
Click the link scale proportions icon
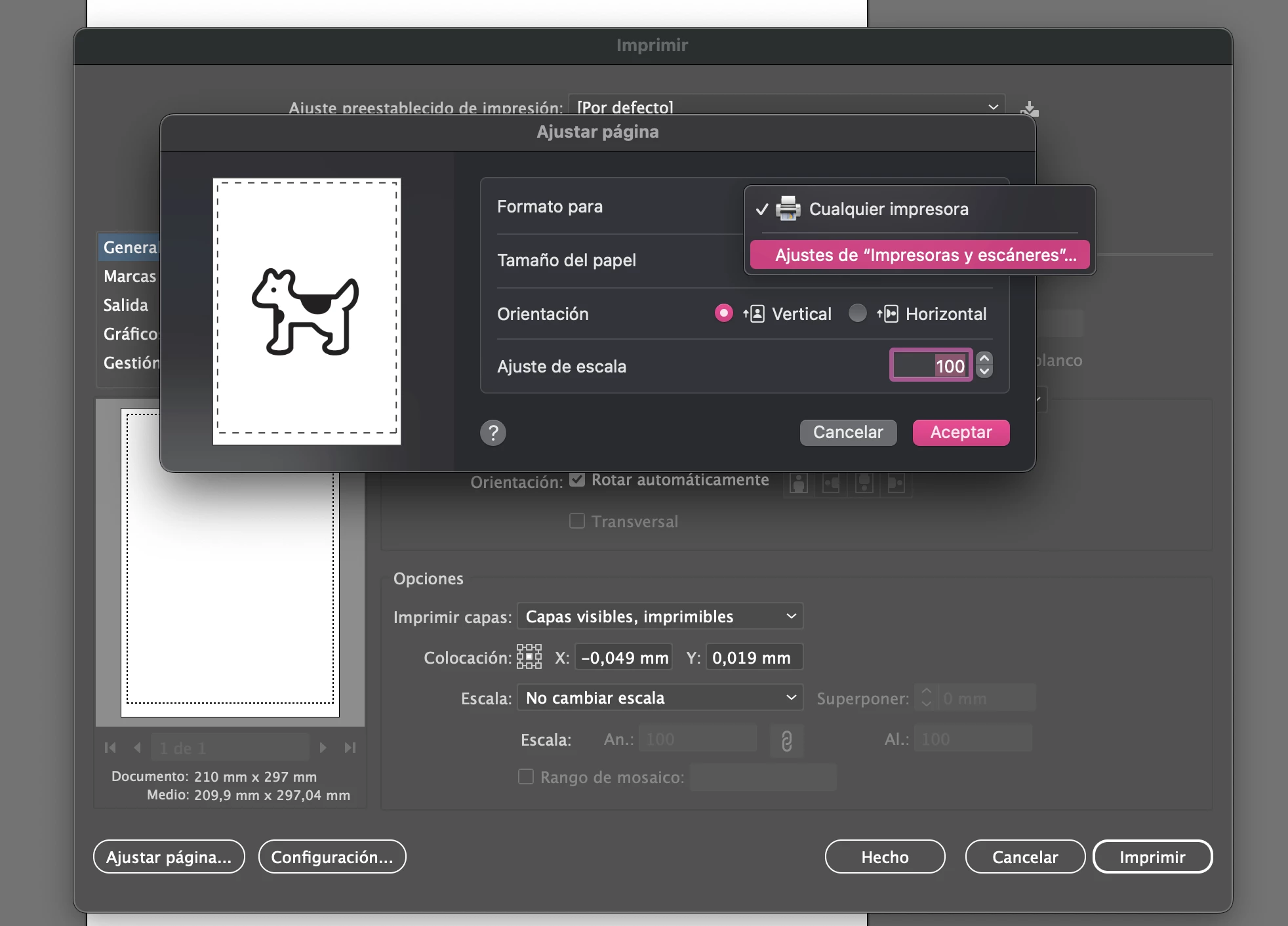pos(786,740)
